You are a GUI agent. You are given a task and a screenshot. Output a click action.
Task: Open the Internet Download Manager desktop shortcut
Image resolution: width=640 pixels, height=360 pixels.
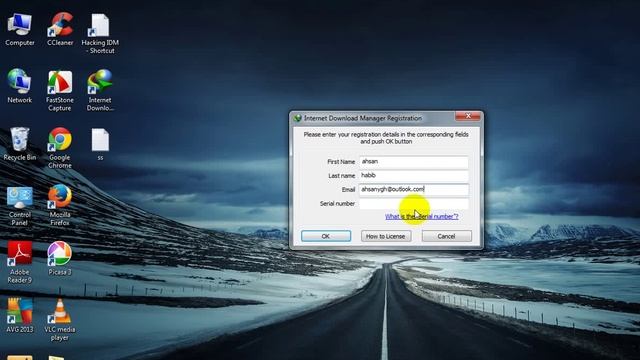pyautogui.click(x=100, y=91)
